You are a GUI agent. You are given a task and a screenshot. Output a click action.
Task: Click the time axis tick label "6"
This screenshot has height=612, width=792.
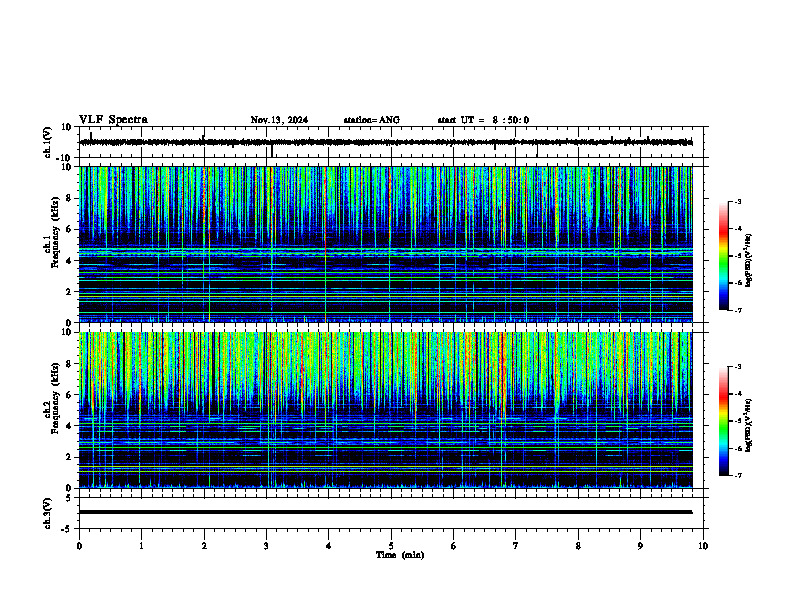click(x=454, y=546)
